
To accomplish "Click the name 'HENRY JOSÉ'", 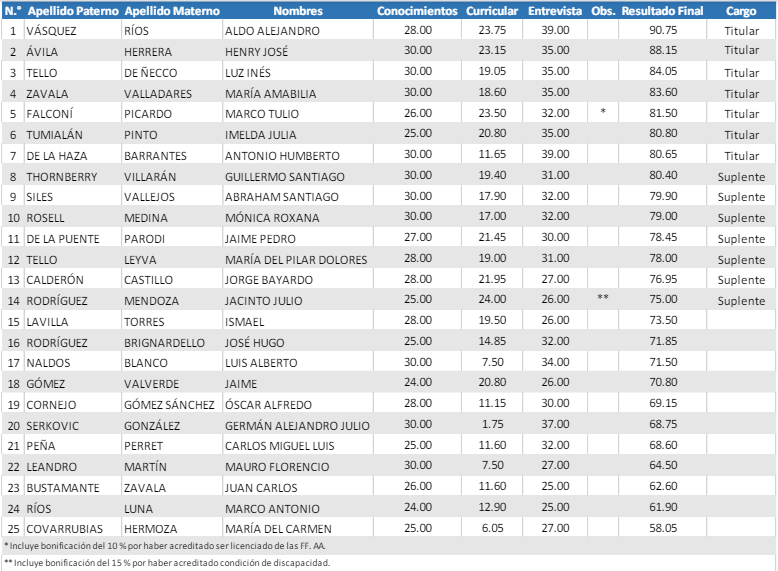I will click(x=257, y=52).
